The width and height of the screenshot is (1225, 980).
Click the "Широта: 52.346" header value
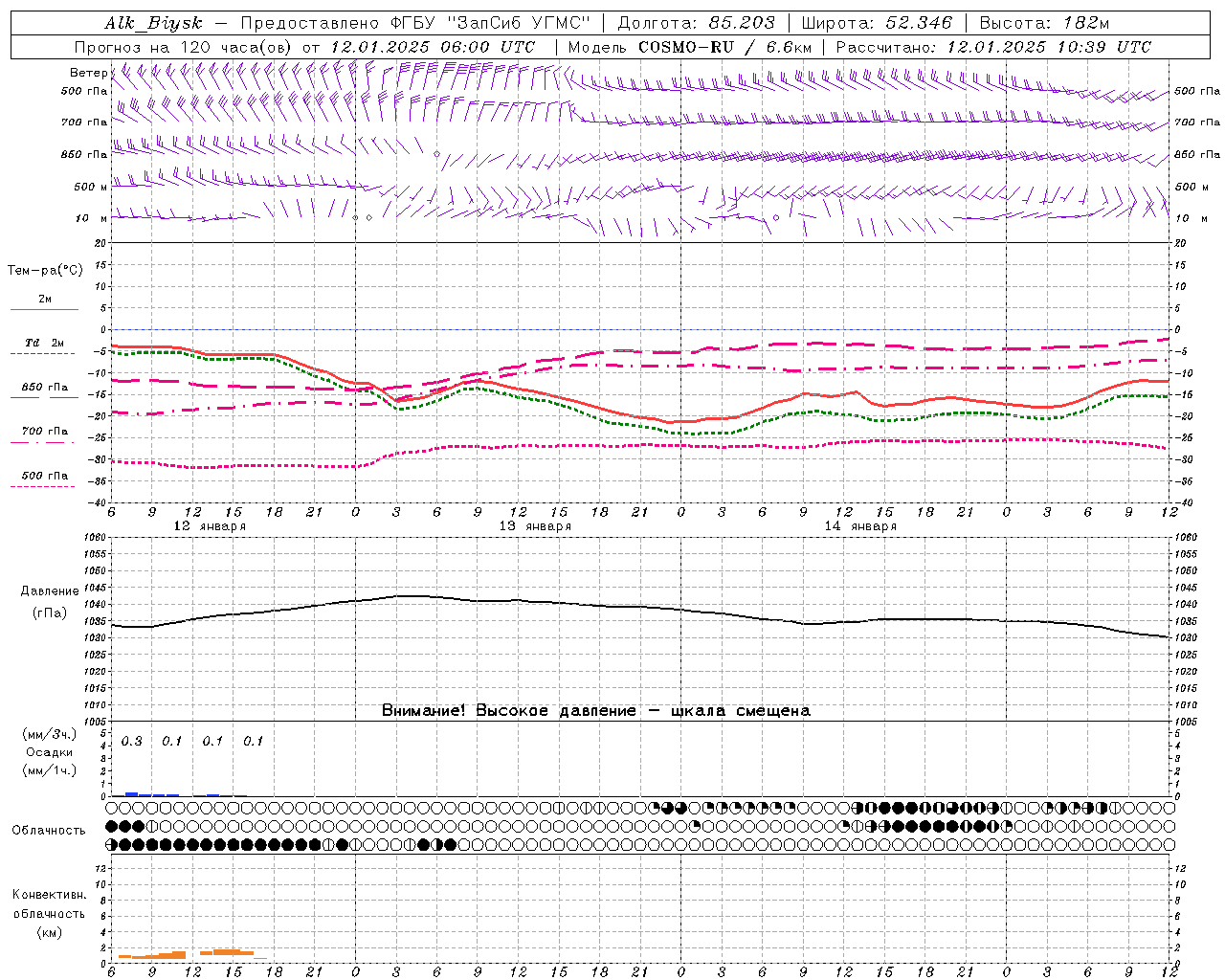tap(877, 24)
